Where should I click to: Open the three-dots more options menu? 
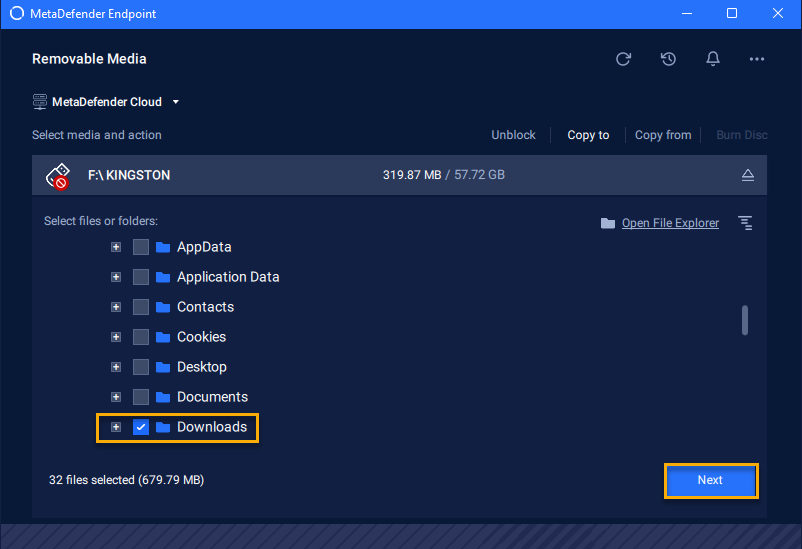point(757,59)
